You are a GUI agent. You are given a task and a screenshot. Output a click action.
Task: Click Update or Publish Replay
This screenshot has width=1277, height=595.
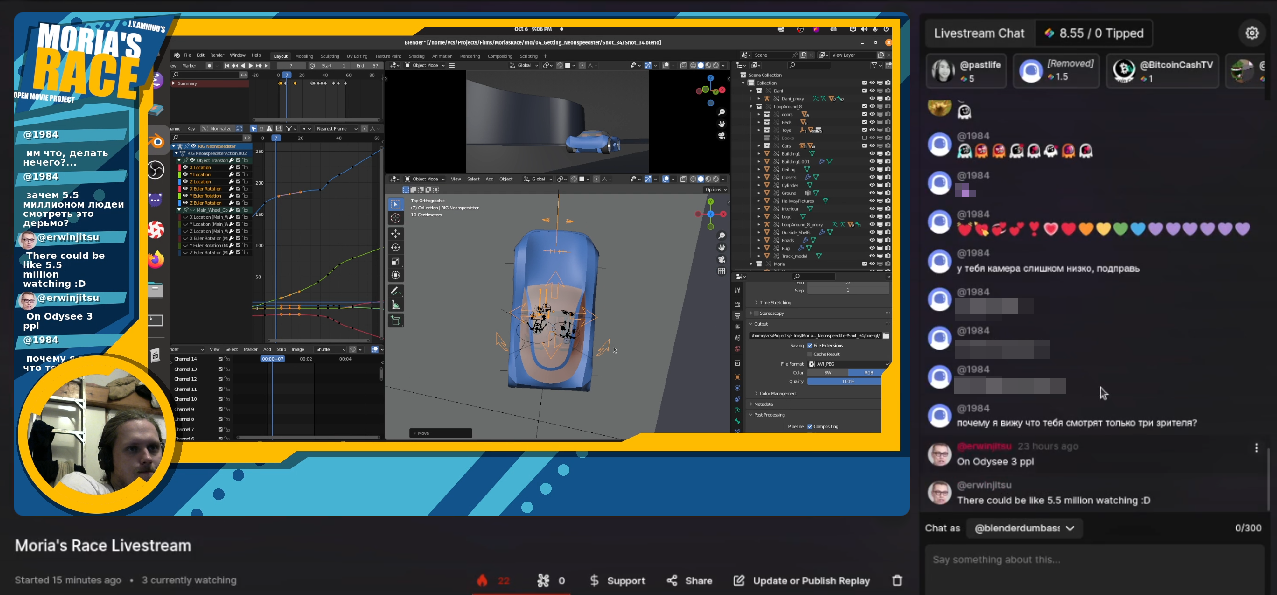click(x=801, y=580)
